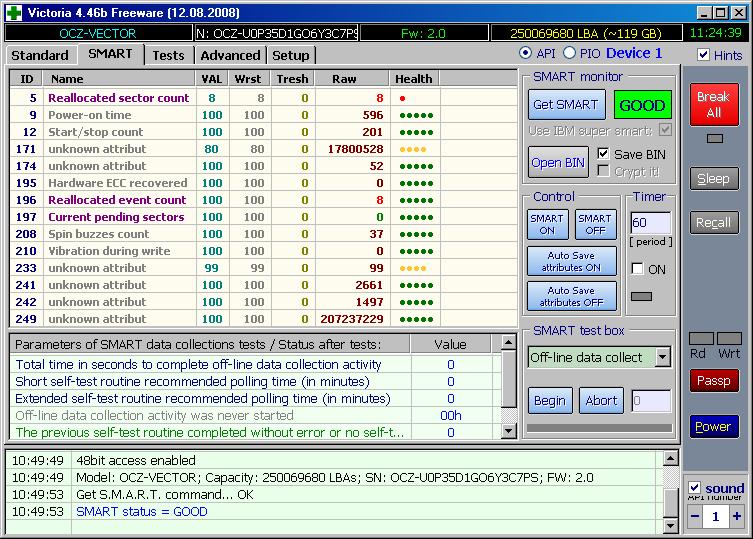
Task: Select the Hardware ECC recovered row
Action: (x=263, y=183)
